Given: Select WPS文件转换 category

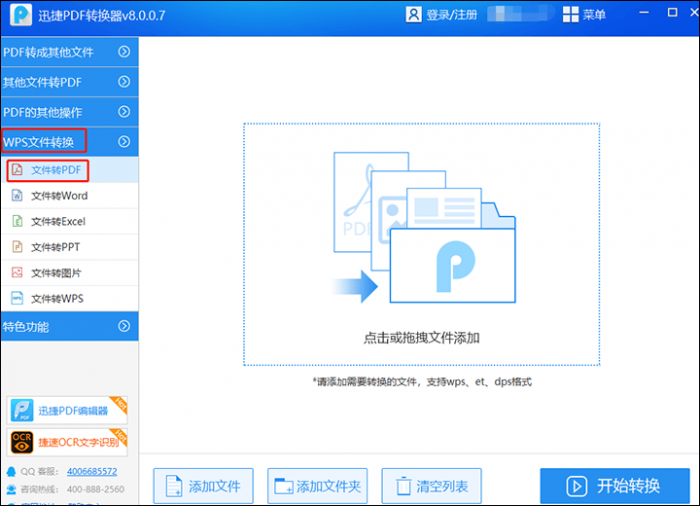Looking at the screenshot, I should click(70, 142).
